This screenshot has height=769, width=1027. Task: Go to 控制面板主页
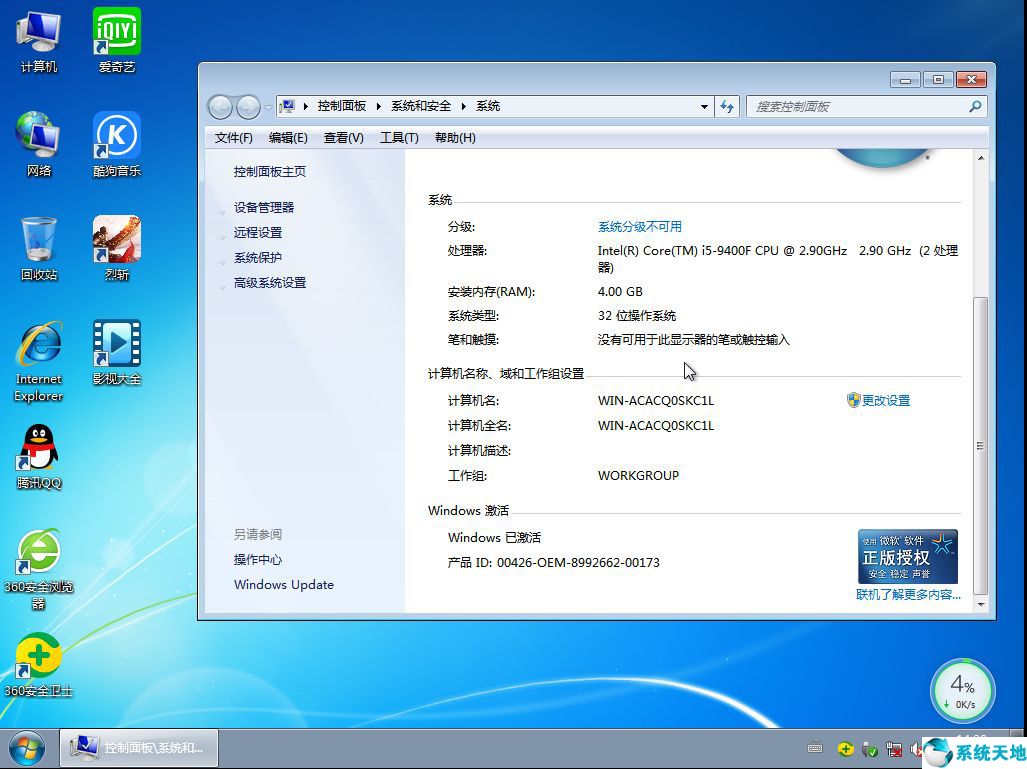[x=270, y=172]
